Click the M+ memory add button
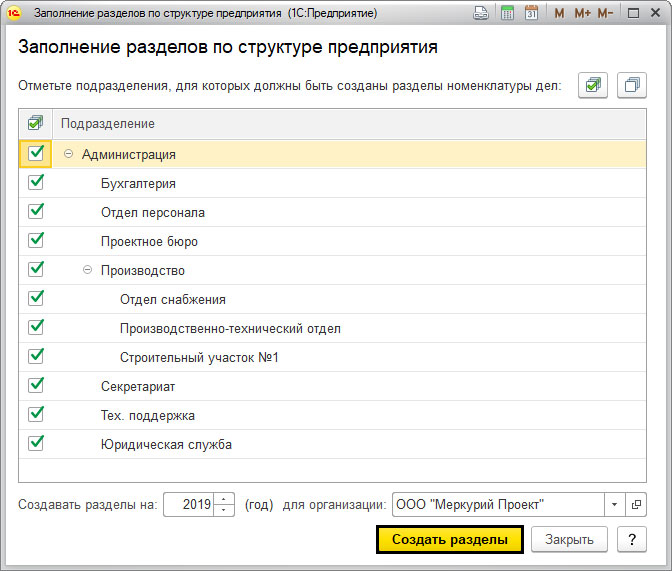The height and width of the screenshot is (571, 672). pos(582,13)
